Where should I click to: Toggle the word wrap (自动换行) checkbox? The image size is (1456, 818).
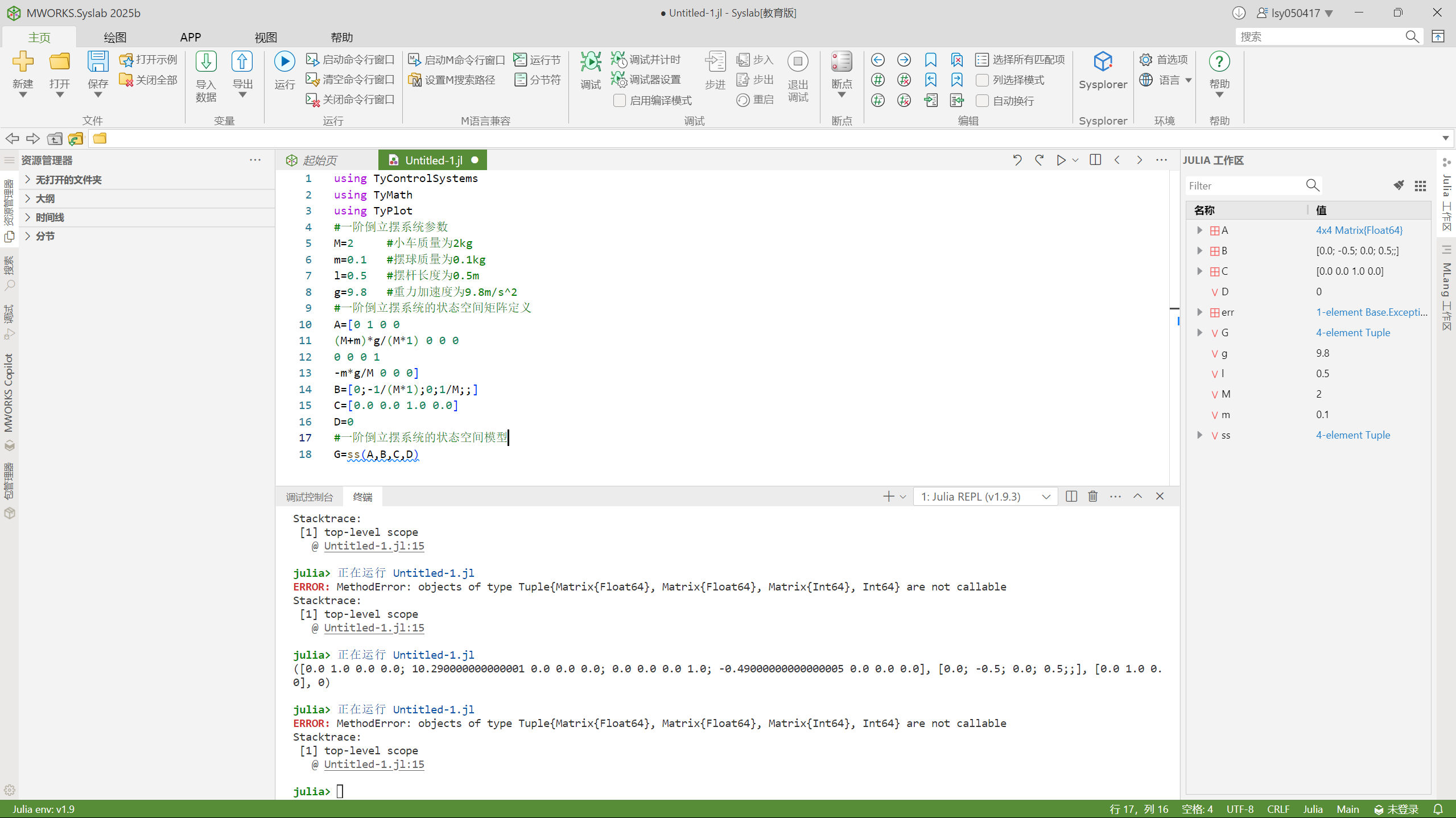pos(982,101)
